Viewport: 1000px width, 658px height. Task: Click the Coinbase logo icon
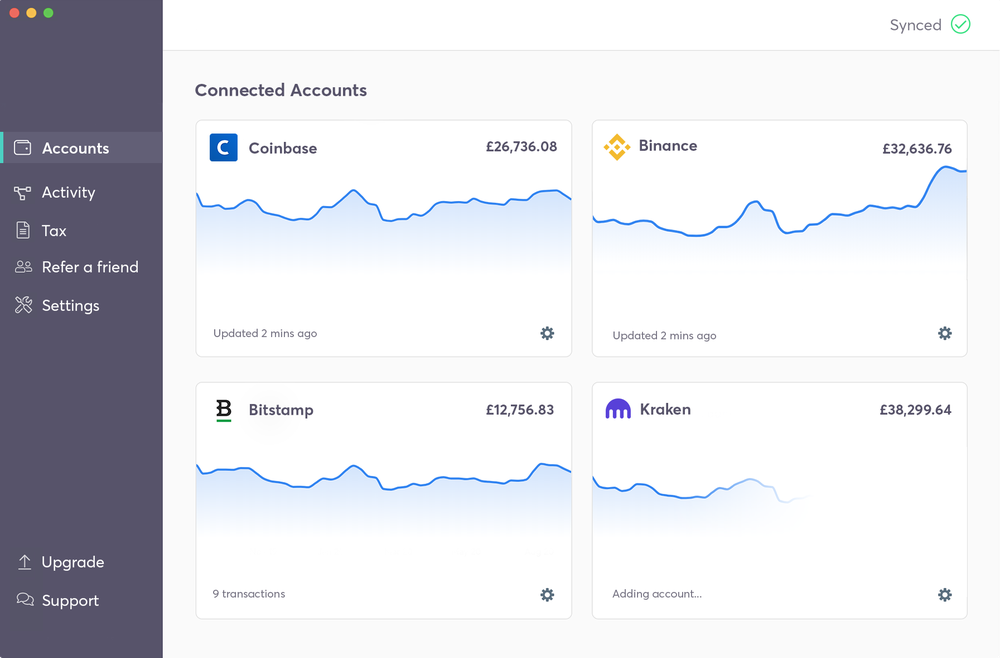pyautogui.click(x=223, y=147)
